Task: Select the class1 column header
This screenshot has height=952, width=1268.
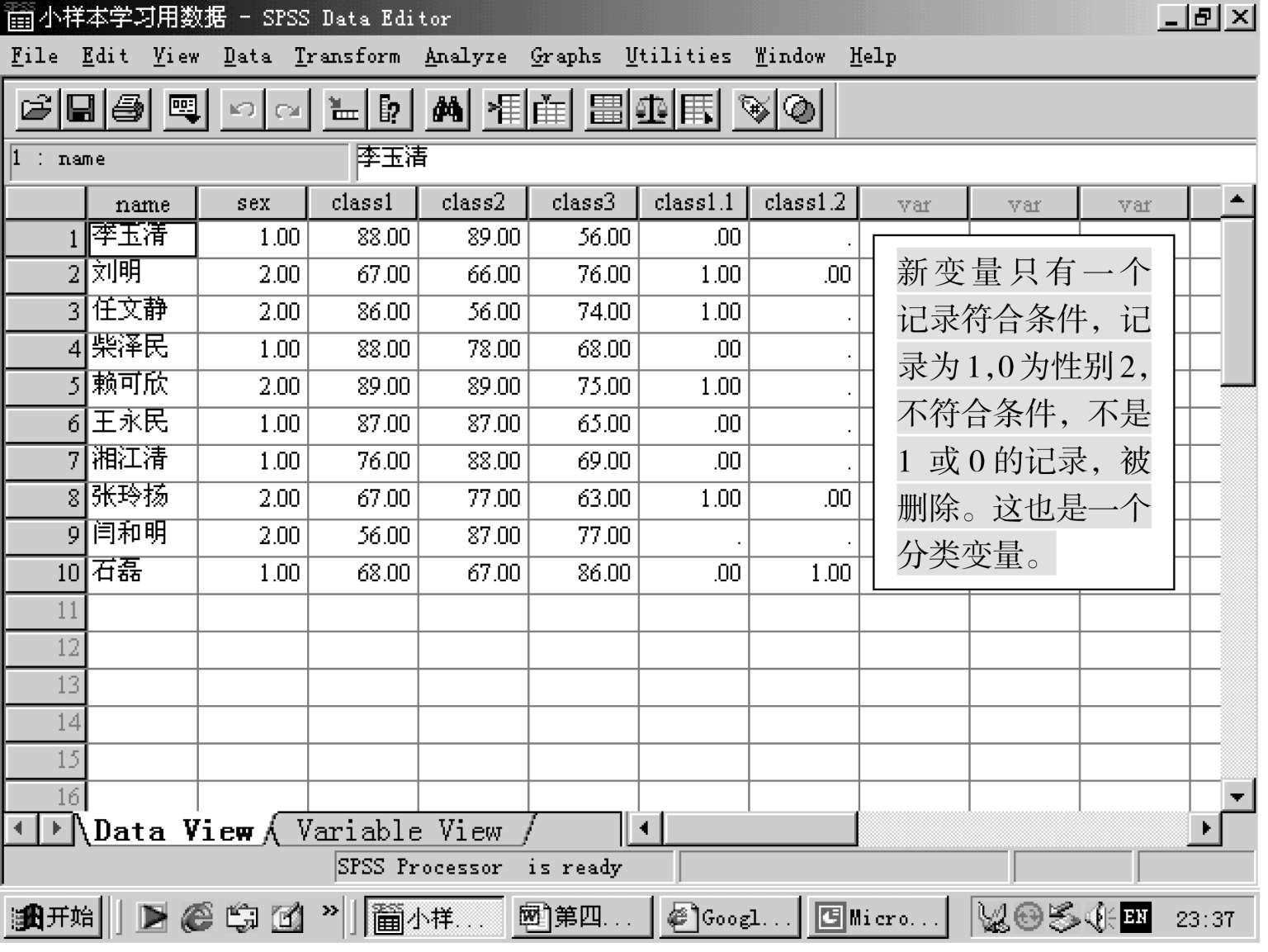Action: (362, 203)
